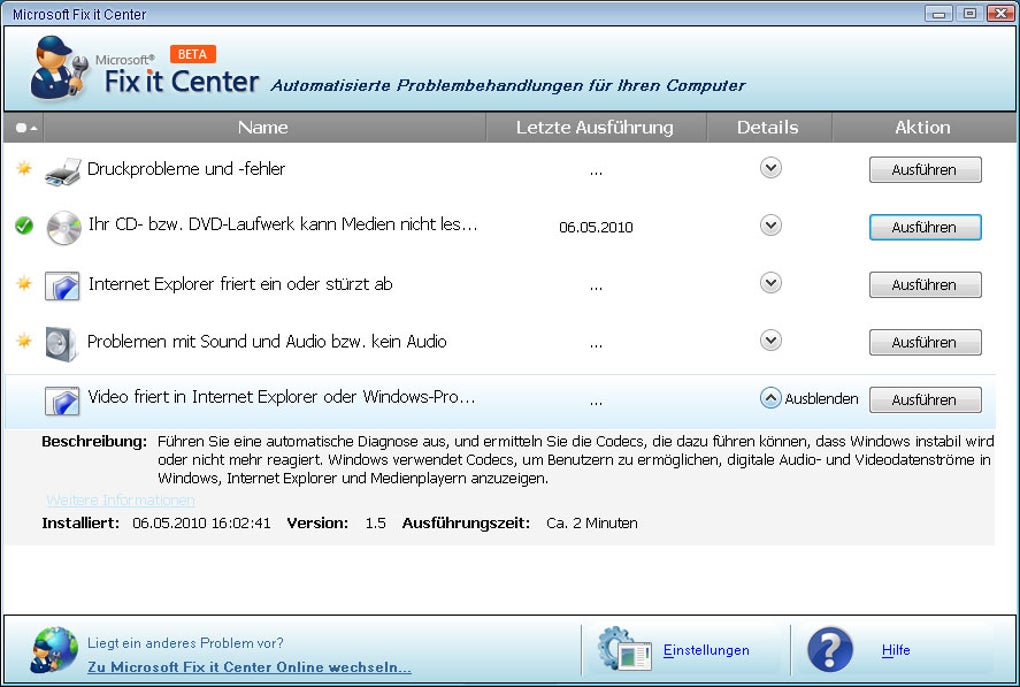Click the globe mechanic icon in footer
This screenshot has width=1020, height=687.
pos(54,649)
